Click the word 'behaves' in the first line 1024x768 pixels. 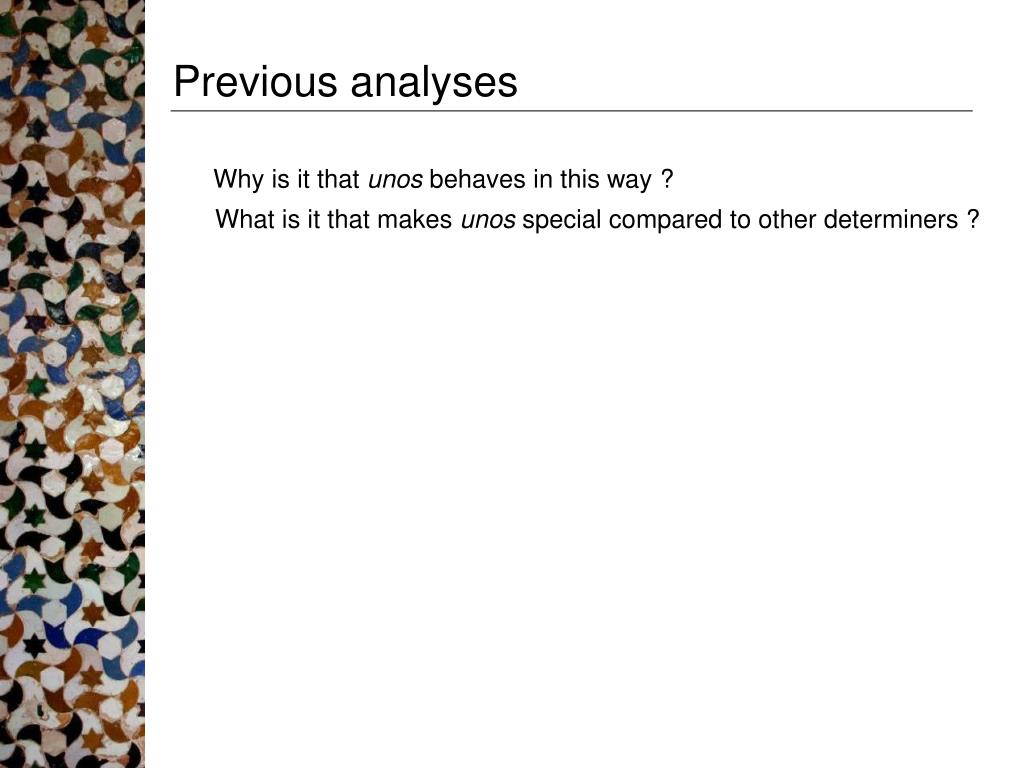477,179
